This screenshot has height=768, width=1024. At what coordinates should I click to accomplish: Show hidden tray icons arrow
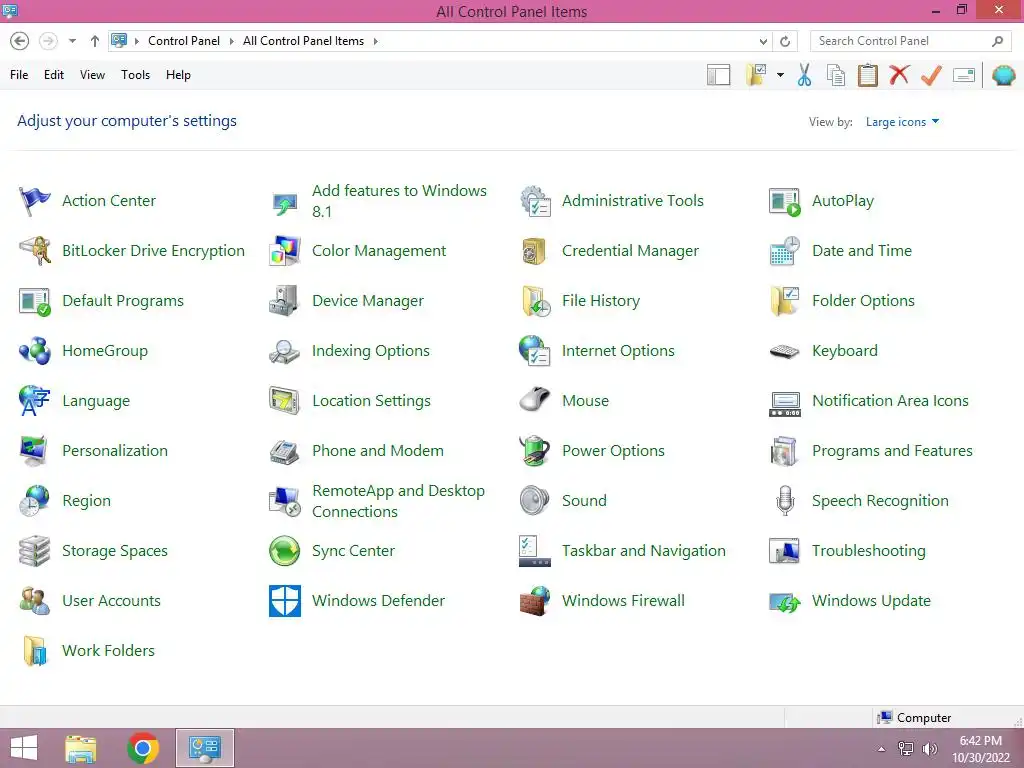tap(882, 749)
